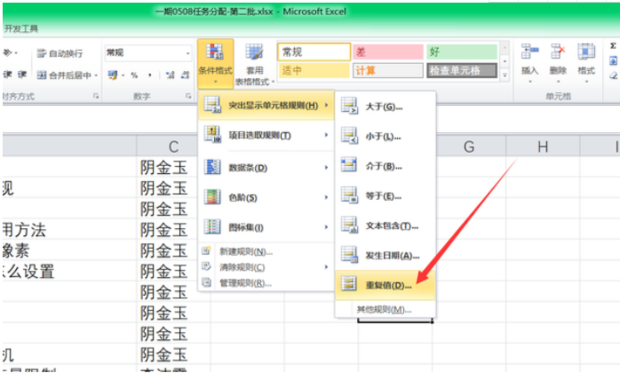Open the 格式 dropdown arrow
620x388 pixels.
point(586,82)
